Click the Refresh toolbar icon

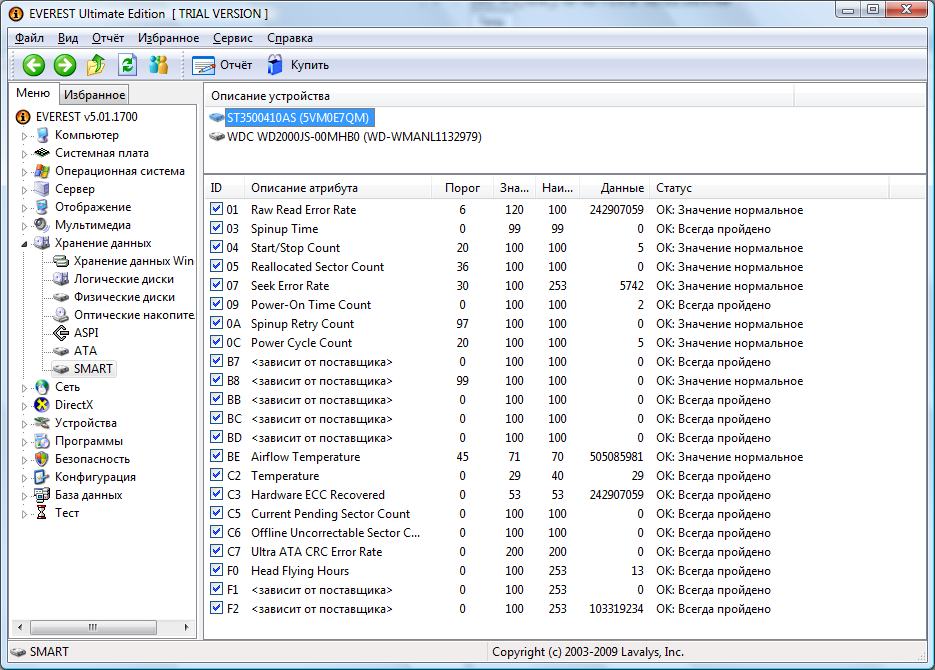[127, 65]
